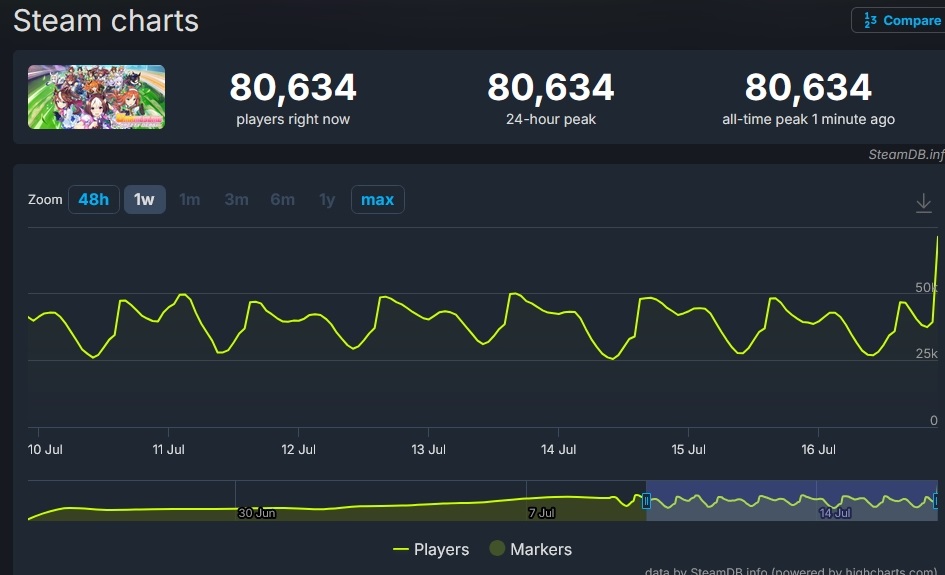This screenshot has width=945, height=575.
Task: Select the 48h zoom range
Action: pos(93,200)
